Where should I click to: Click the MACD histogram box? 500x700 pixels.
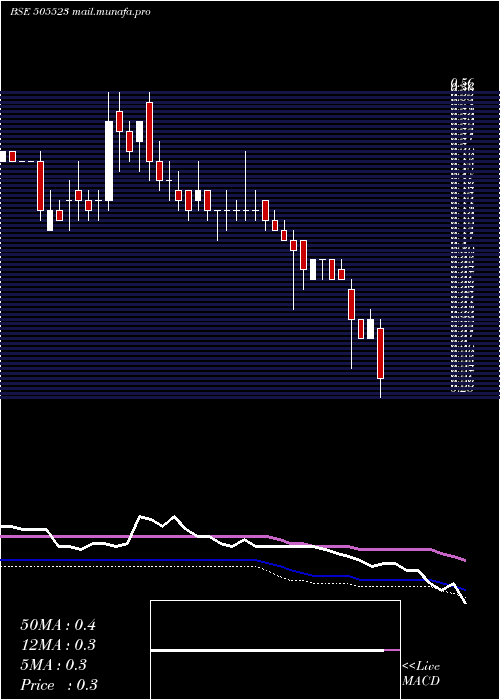[x=275, y=650]
